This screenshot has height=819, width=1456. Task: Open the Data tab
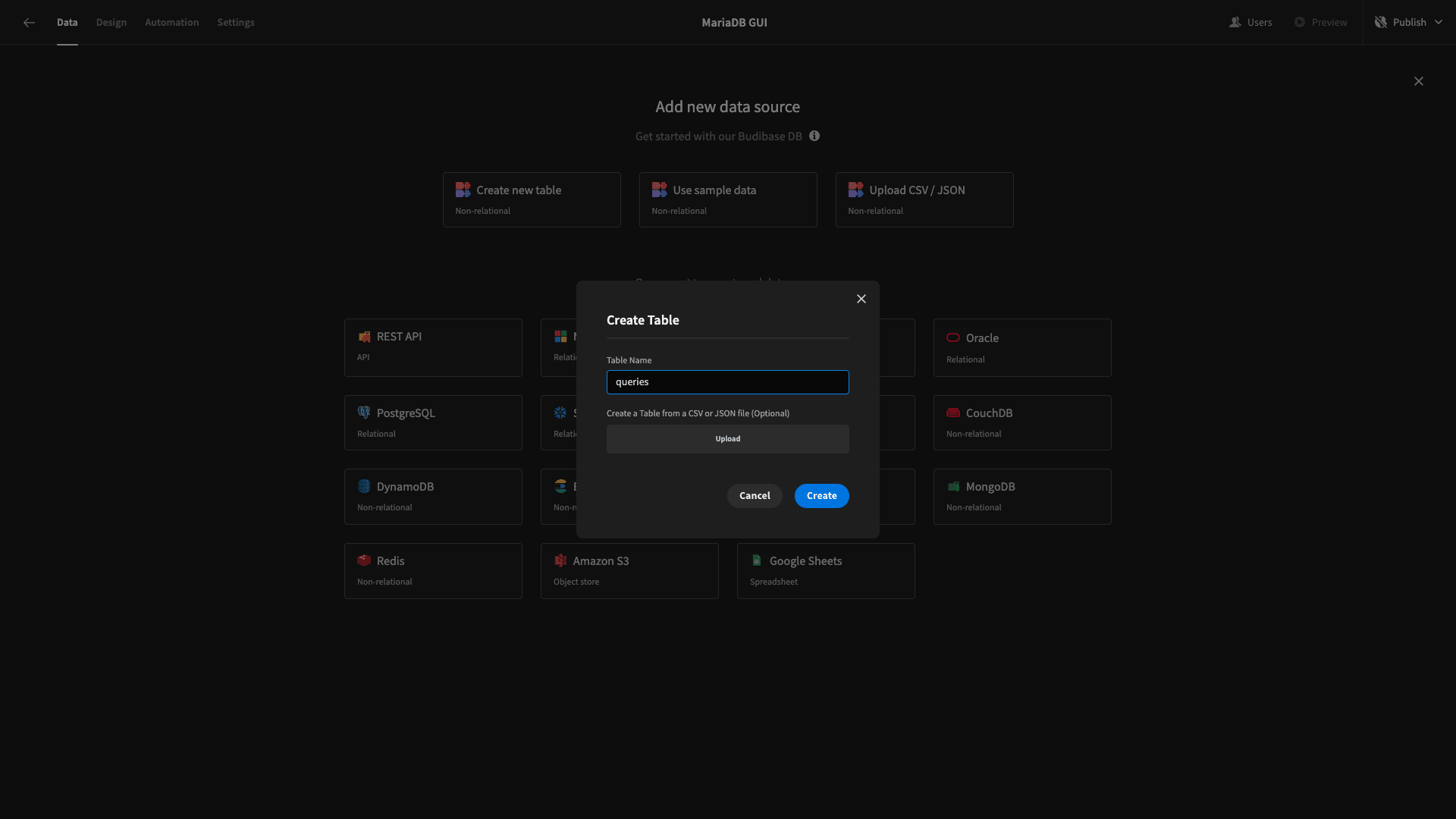pos(67,23)
